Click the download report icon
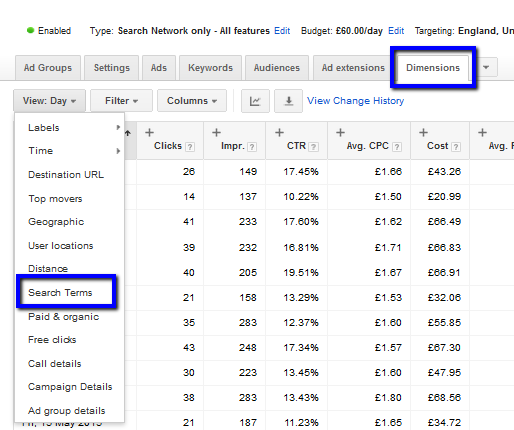This screenshot has height=430, width=514. tap(288, 101)
